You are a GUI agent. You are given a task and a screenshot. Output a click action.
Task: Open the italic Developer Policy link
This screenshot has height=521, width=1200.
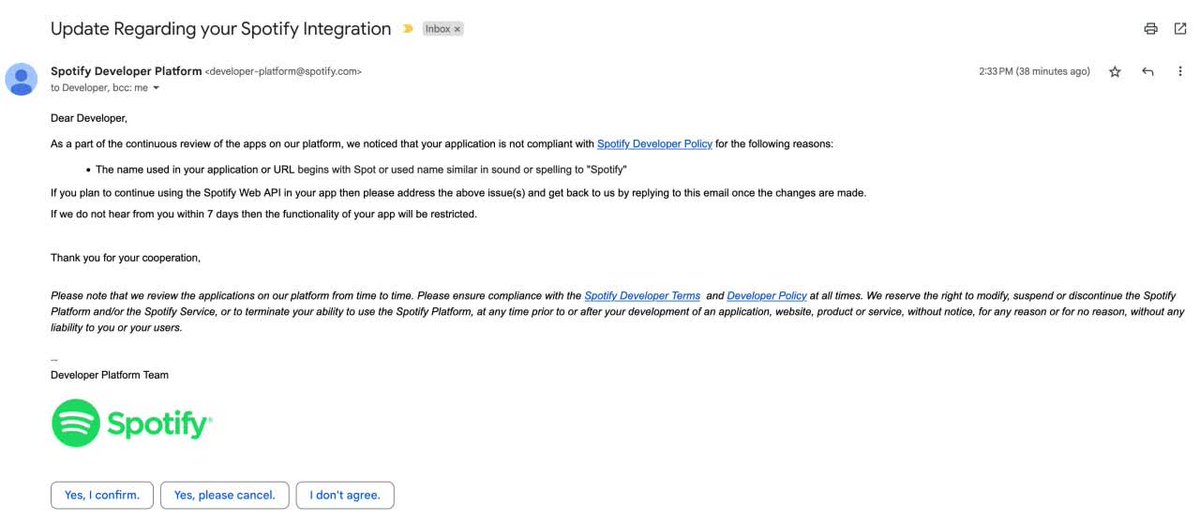(766, 296)
